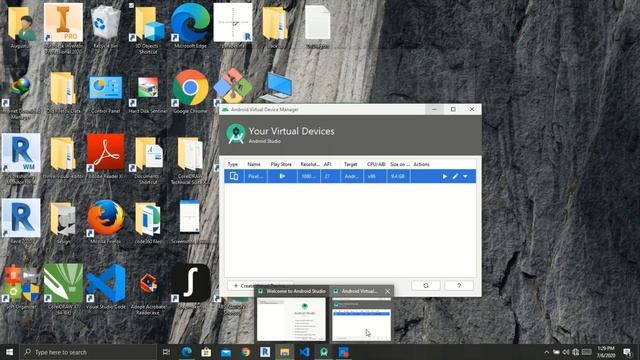Select Hard Disk Sentinel desktop shortcut
Image resolution: width=640 pixels, height=360 pixels.
(x=148, y=94)
